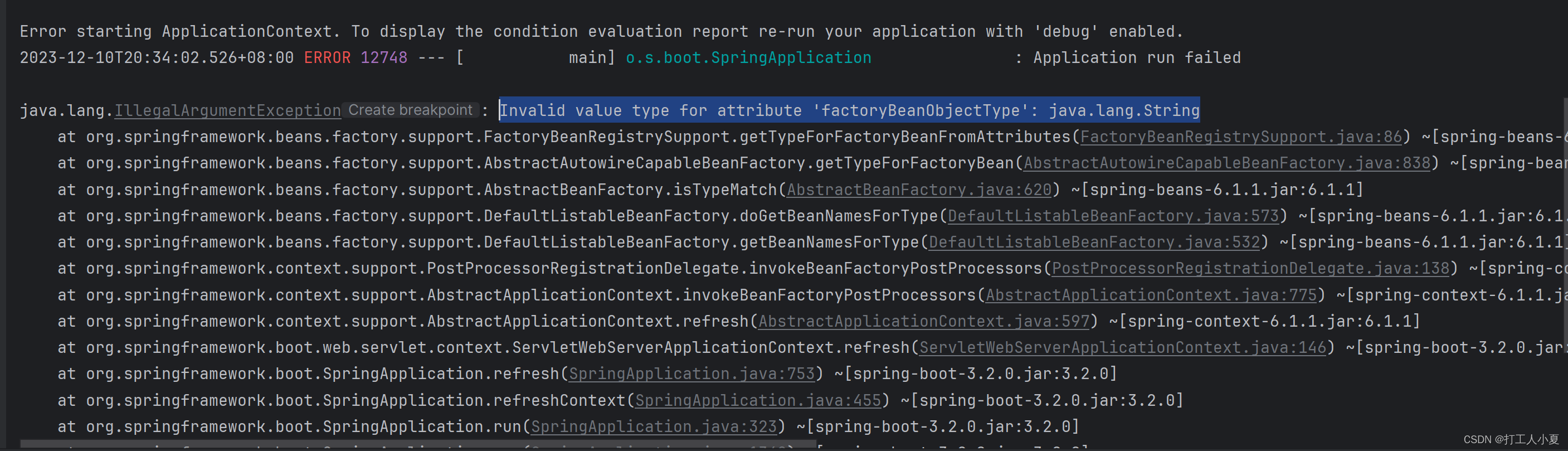This screenshot has width=1568, height=451.
Task: Open FactoryBeanRegistrySupport.java:86 source link
Action: coord(1241,137)
